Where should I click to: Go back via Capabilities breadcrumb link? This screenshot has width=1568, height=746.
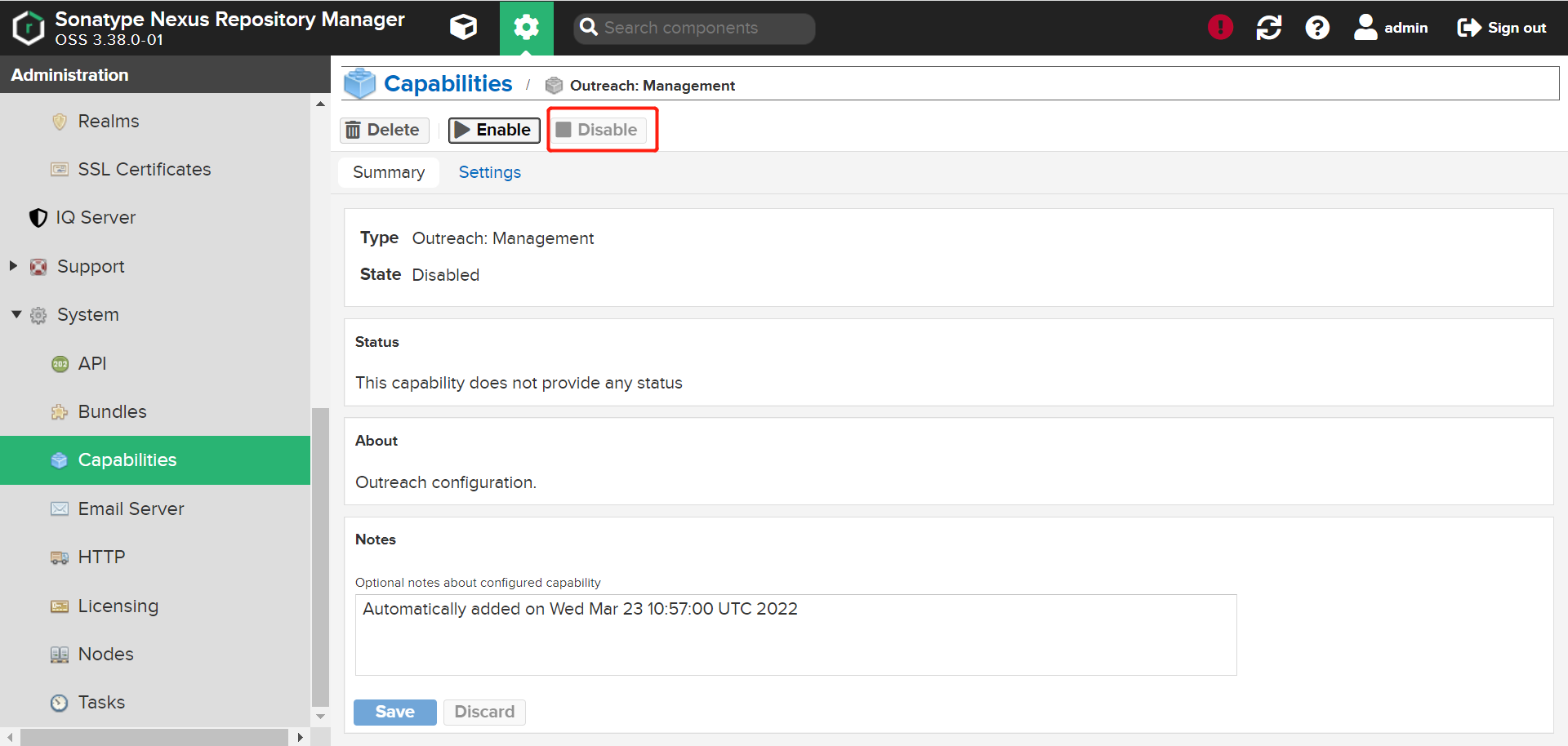tap(448, 84)
